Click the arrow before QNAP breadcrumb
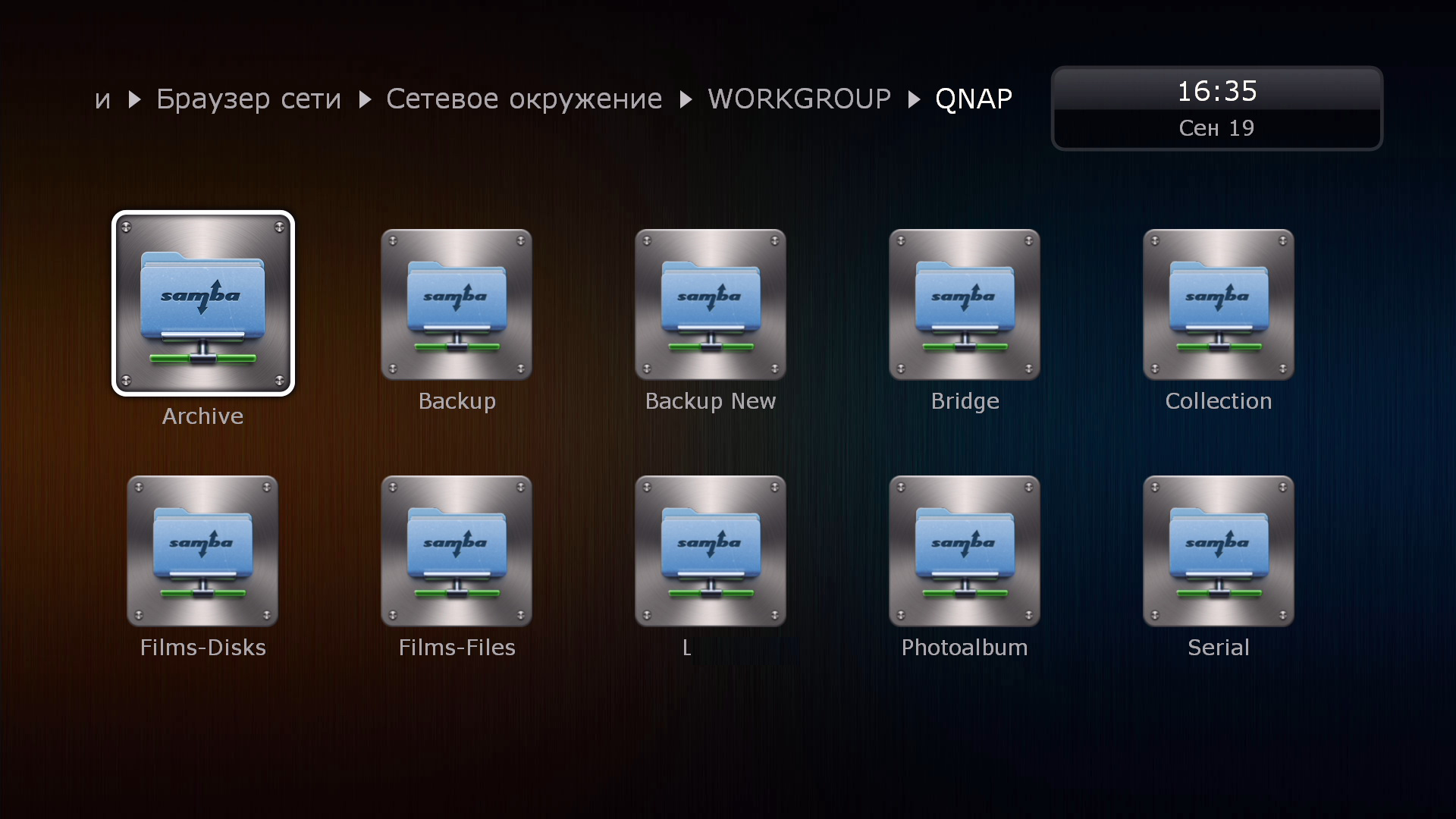The height and width of the screenshot is (819, 1456). (x=914, y=99)
